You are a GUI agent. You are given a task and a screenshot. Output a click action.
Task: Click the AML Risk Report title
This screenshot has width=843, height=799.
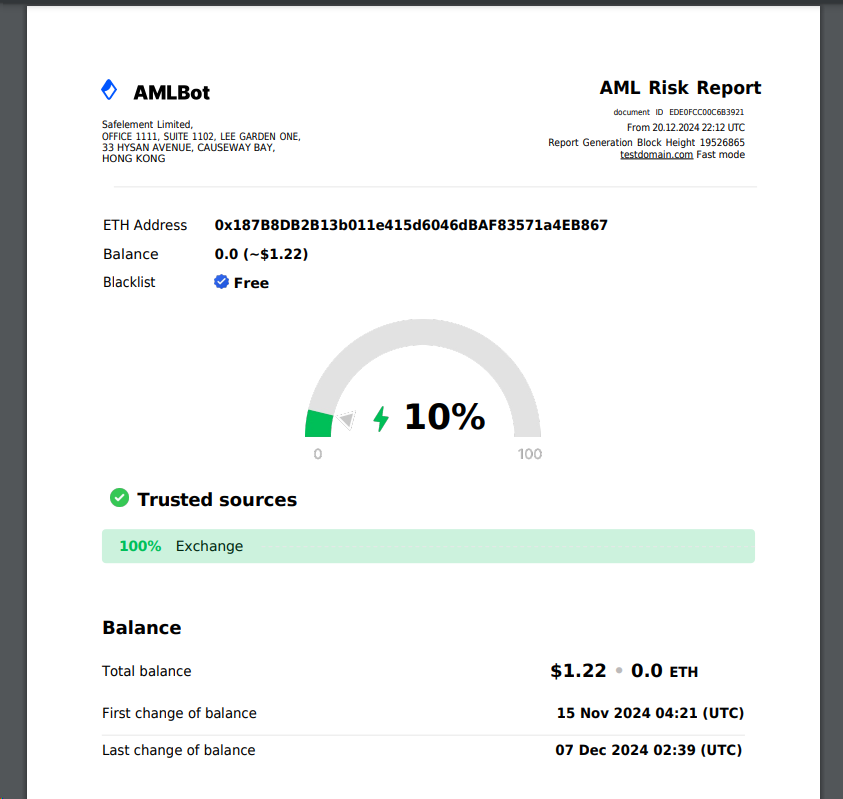[680, 88]
